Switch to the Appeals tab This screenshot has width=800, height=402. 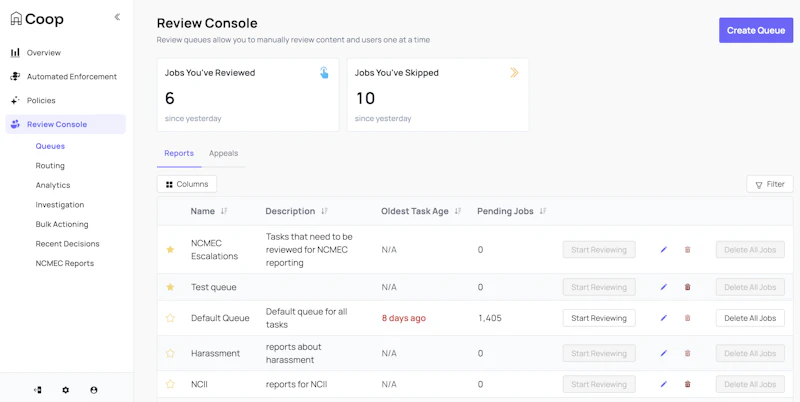point(223,153)
